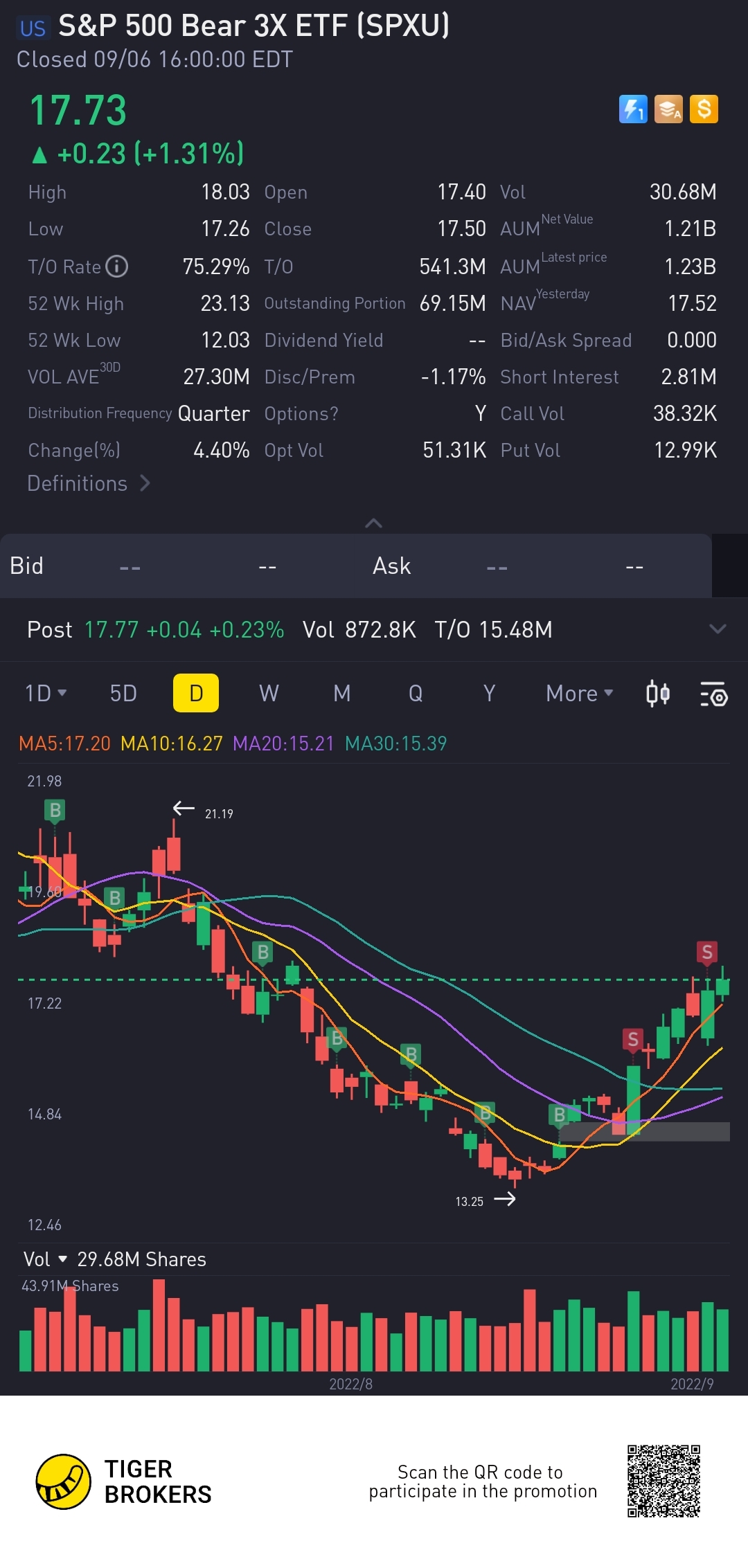Tap the promotion QR code
The height and width of the screenshot is (1568, 748).
click(664, 1481)
